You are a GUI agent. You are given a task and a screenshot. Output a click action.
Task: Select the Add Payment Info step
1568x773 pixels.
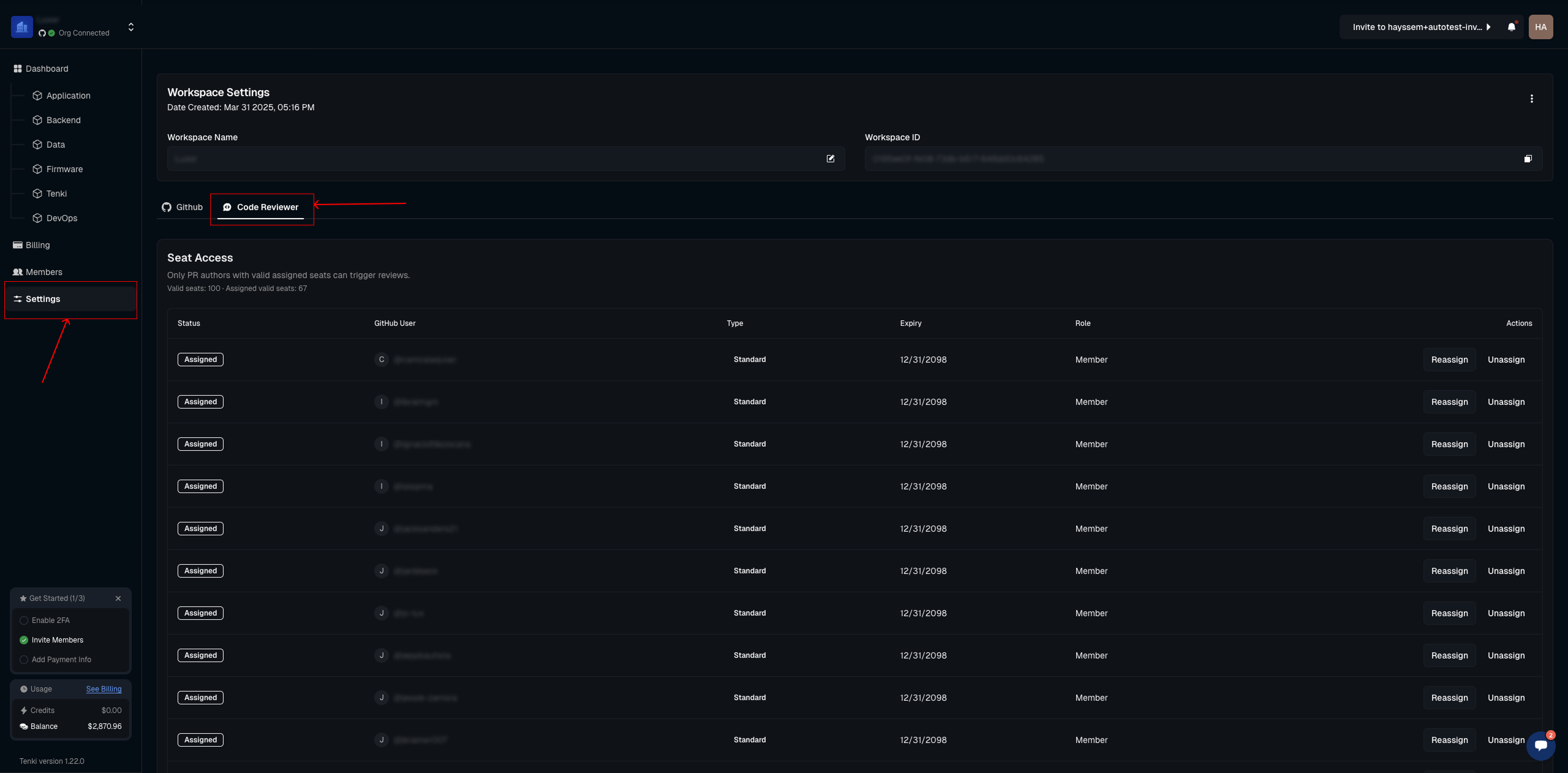click(61, 660)
